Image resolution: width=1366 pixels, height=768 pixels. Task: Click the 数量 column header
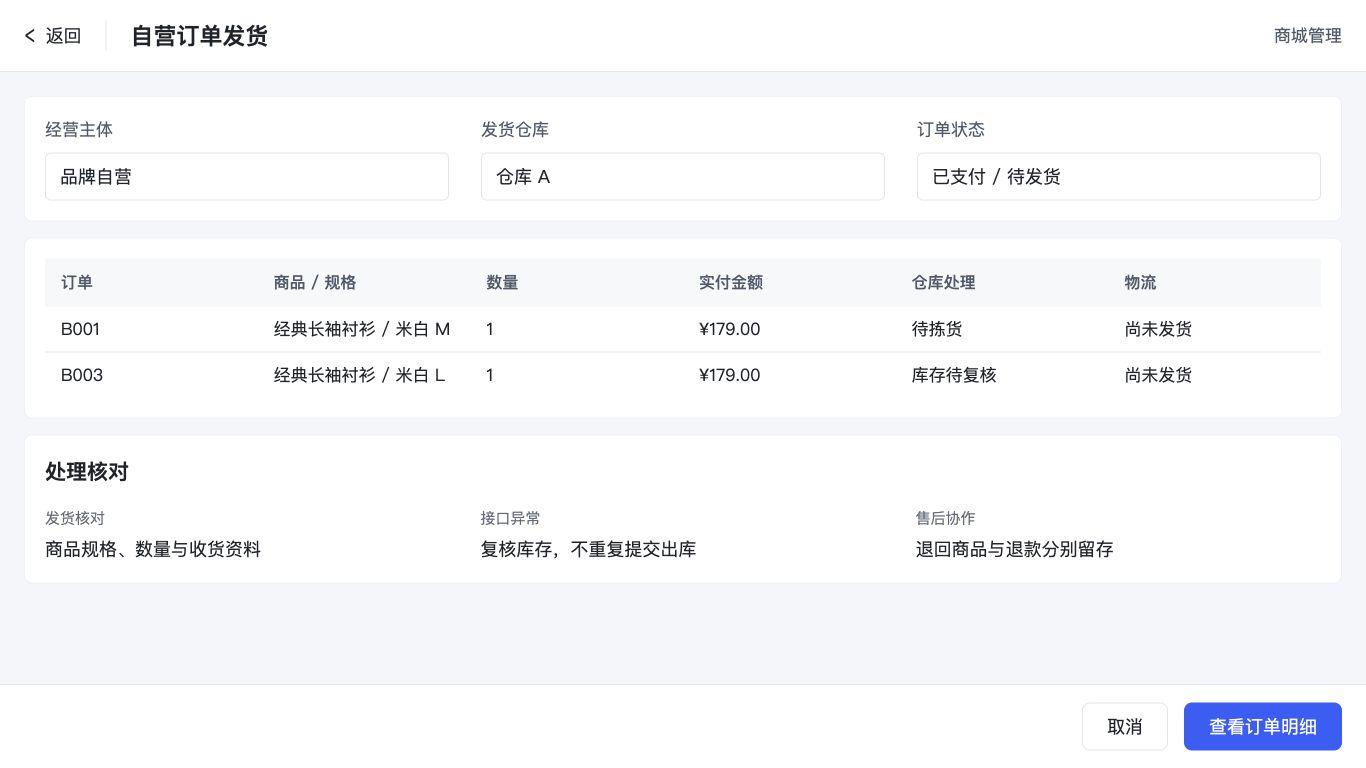(x=502, y=283)
